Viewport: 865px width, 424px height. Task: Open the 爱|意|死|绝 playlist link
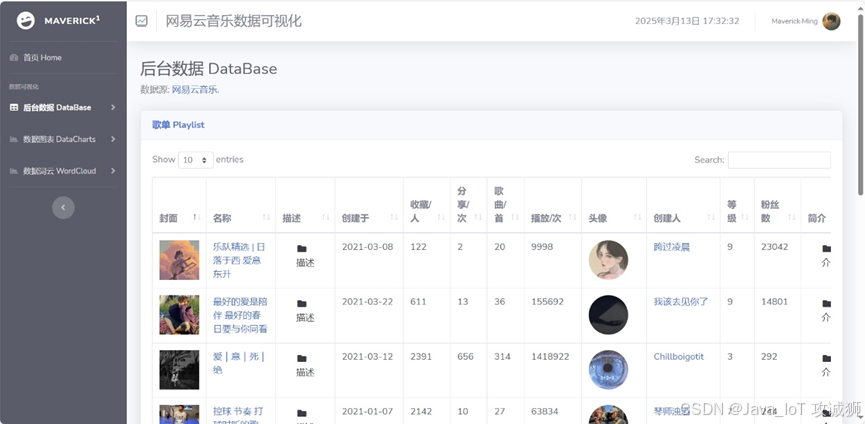click(239, 363)
